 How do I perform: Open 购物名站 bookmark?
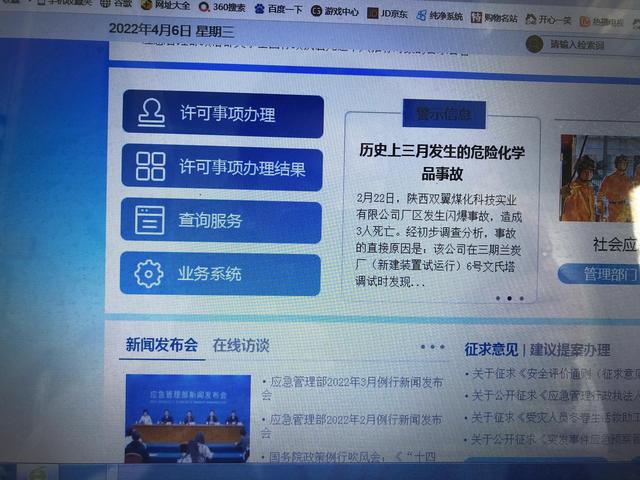[494, 18]
